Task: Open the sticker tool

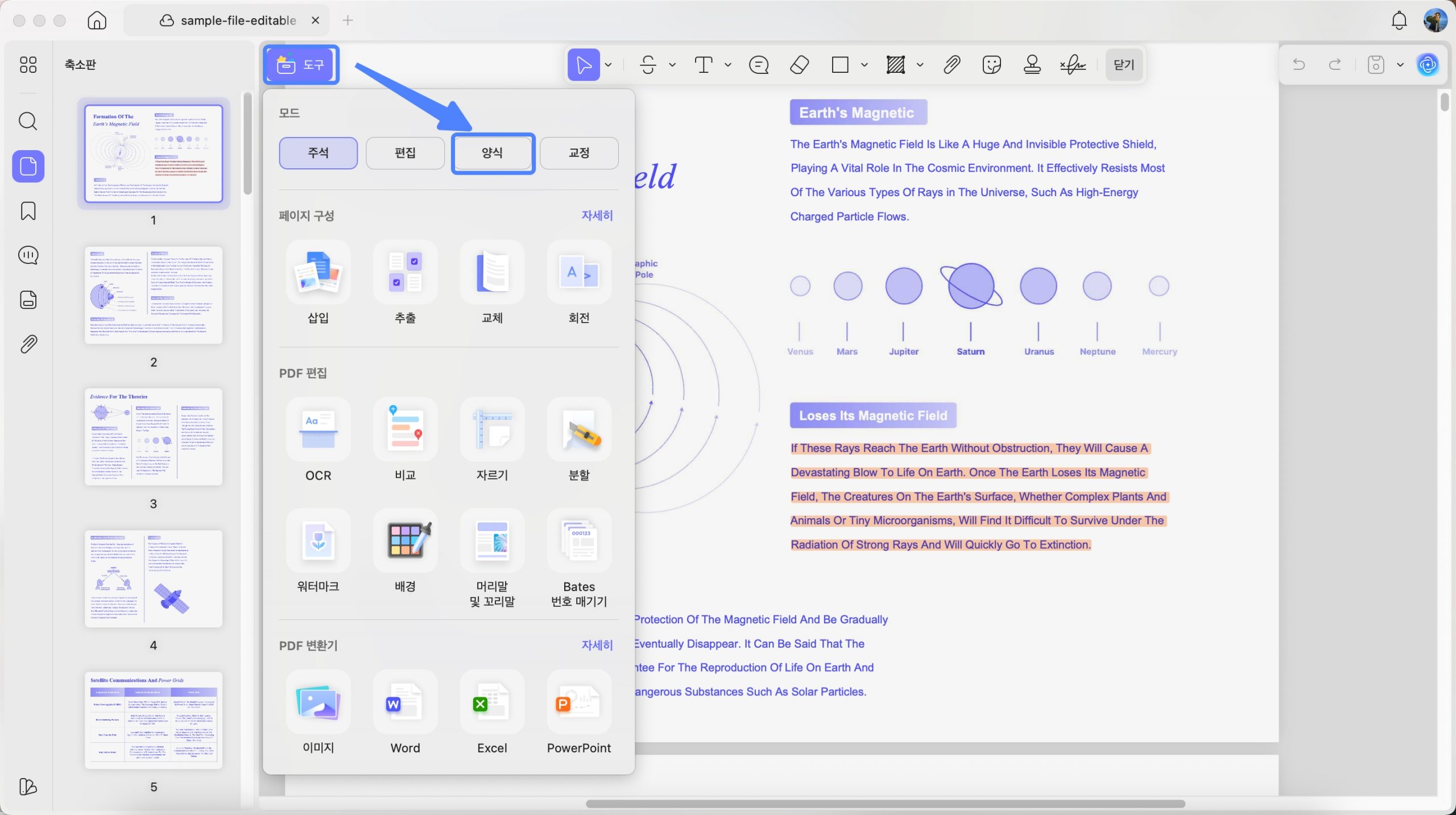Action: (x=992, y=65)
